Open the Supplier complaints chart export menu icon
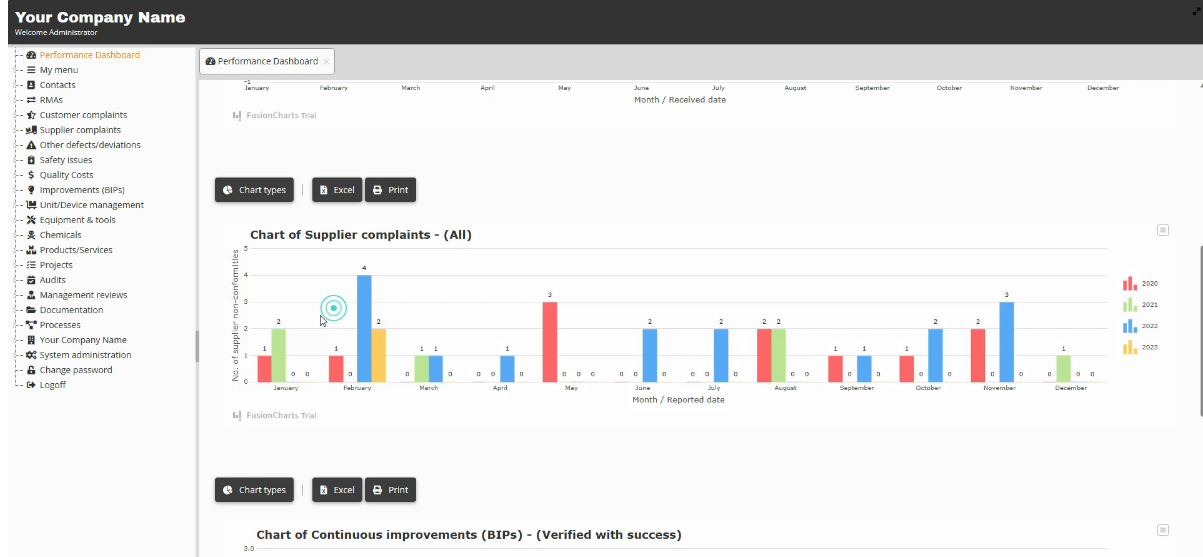The height and width of the screenshot is (557, 1203). pos(1163,230)
